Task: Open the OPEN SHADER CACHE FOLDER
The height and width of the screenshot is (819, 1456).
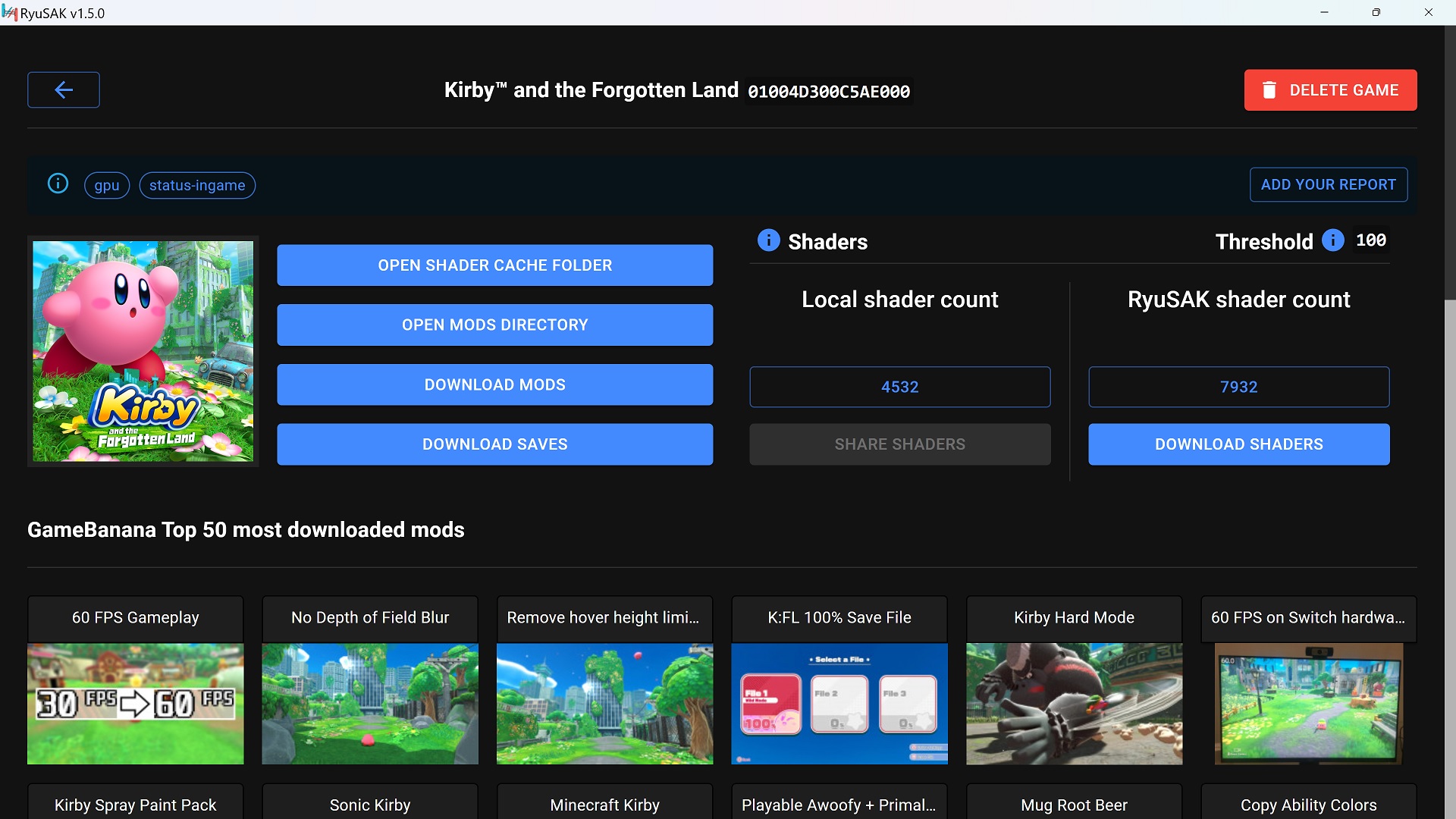Action: pyautogui.click(x=494, y=265)
